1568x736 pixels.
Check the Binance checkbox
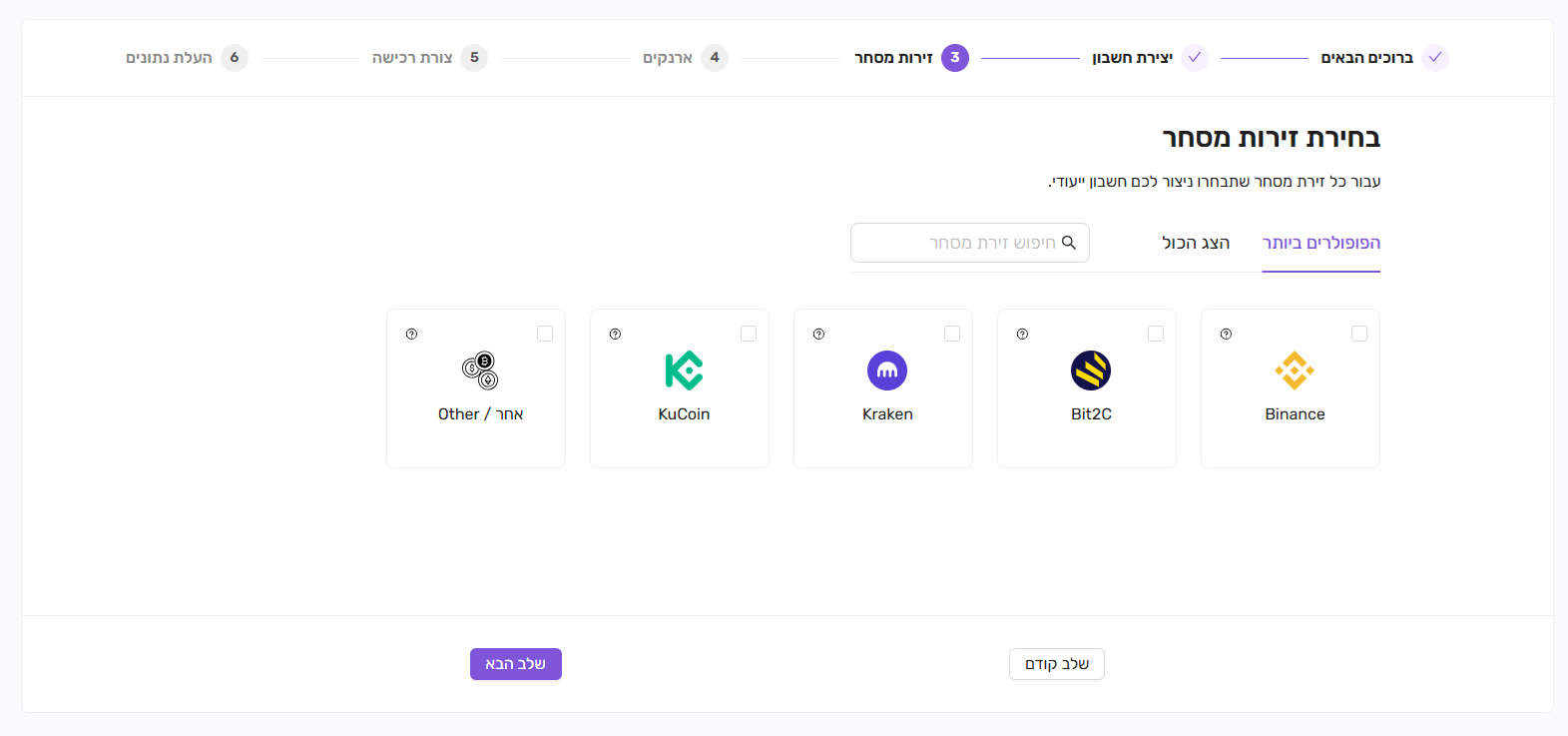pos(1359,334)
